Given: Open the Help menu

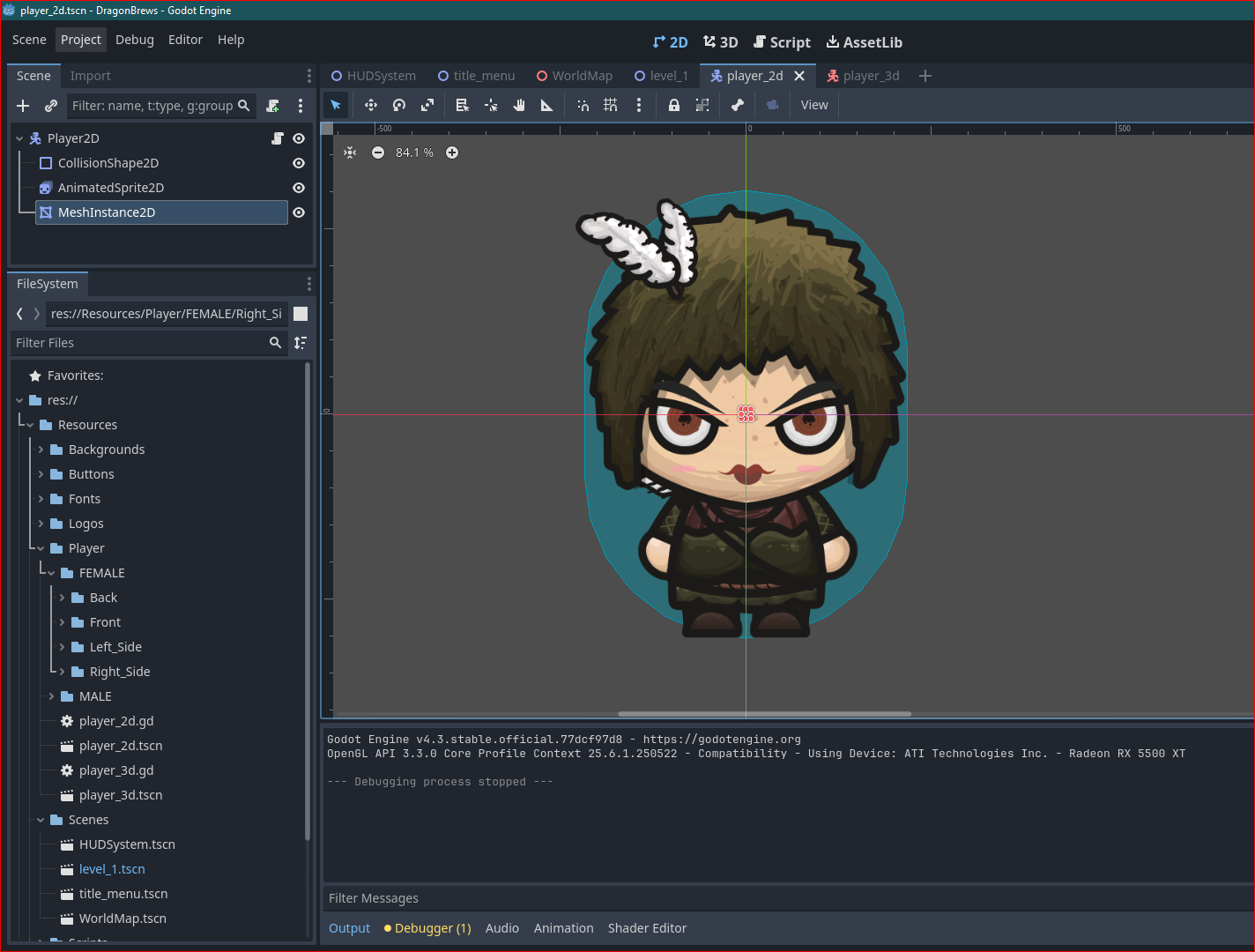Looking at the screenshot, I should 231,40.
